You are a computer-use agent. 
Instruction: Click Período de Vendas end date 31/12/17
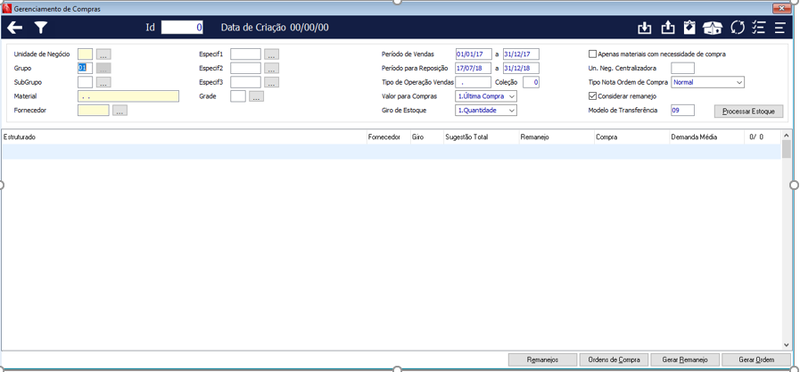click(521, 54)
